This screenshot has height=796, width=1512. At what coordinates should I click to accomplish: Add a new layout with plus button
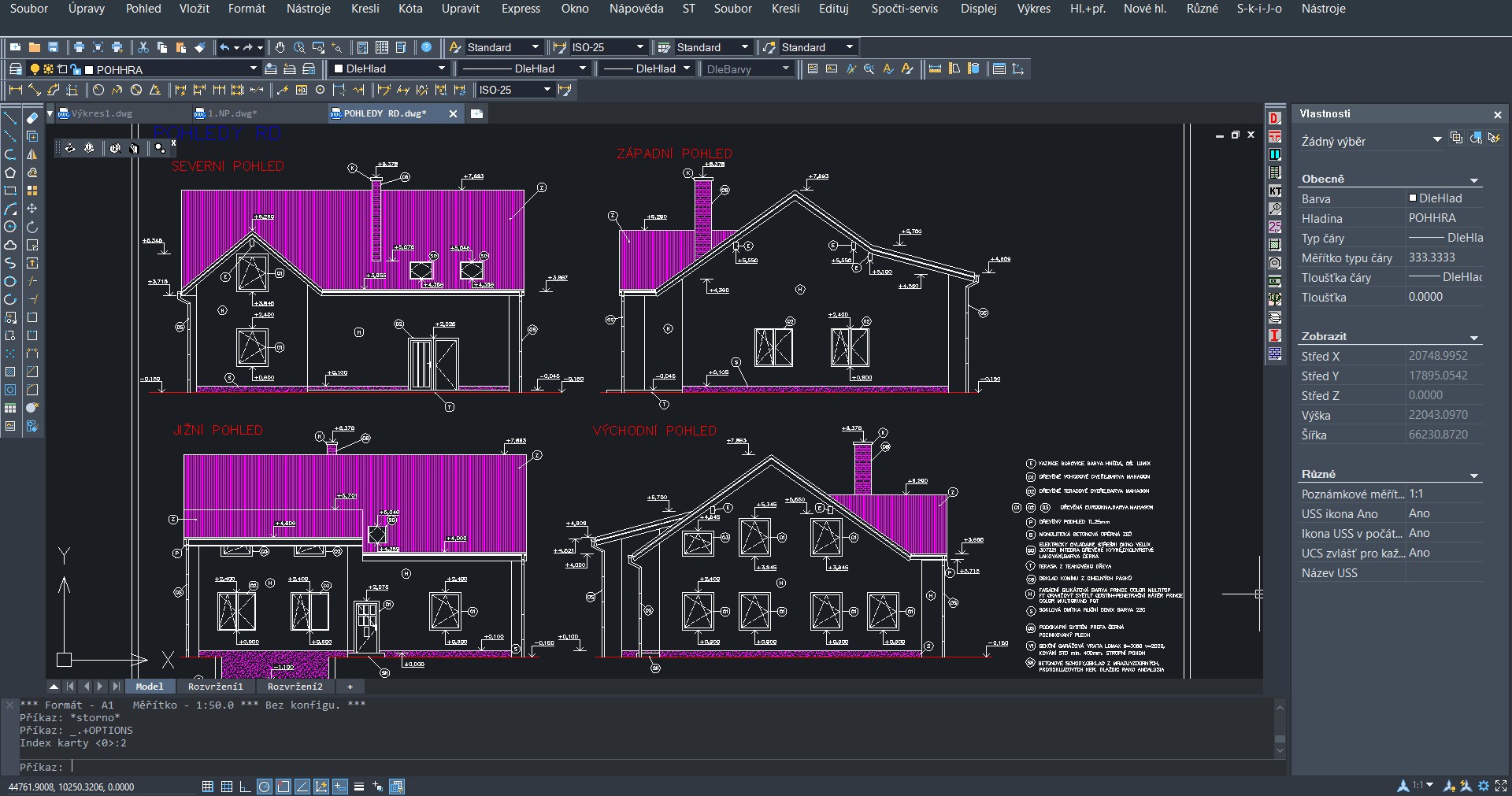pyautogui.click(x=350, y=687)
